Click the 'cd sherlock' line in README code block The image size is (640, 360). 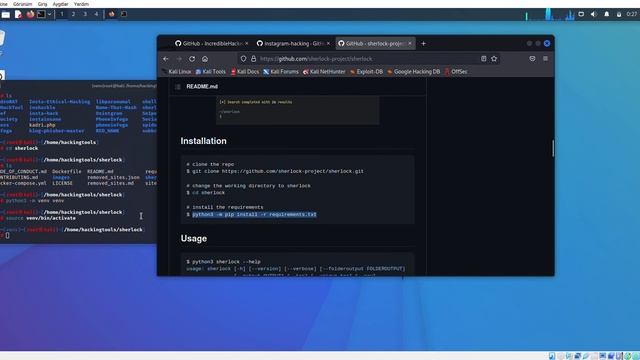(206, 193)
